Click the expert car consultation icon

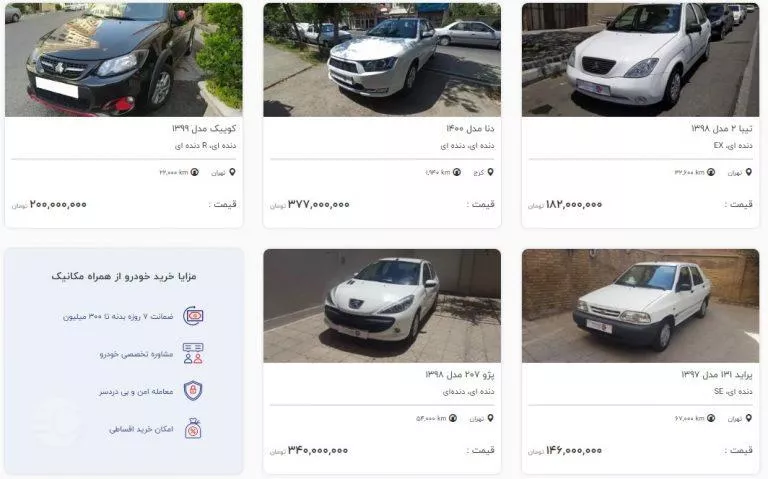click(193, 353)
